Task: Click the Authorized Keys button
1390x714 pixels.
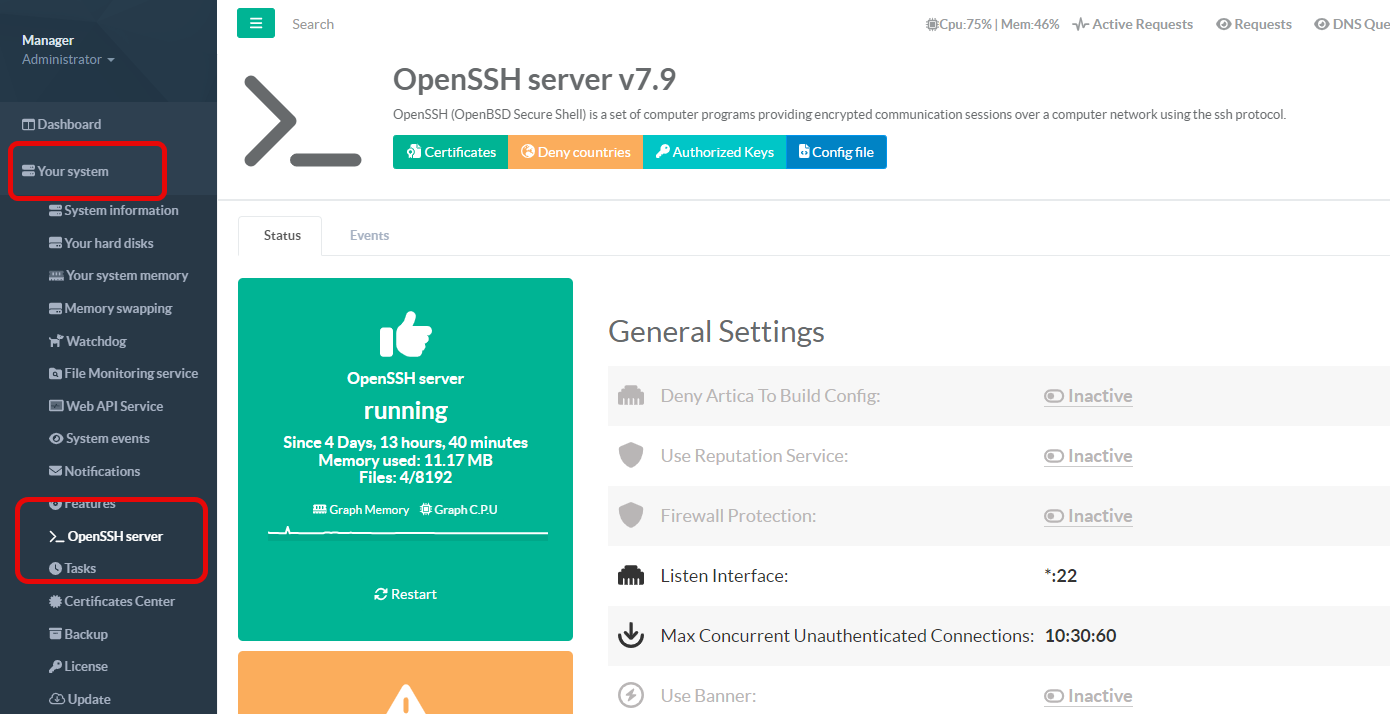Action: pos(714,152)
